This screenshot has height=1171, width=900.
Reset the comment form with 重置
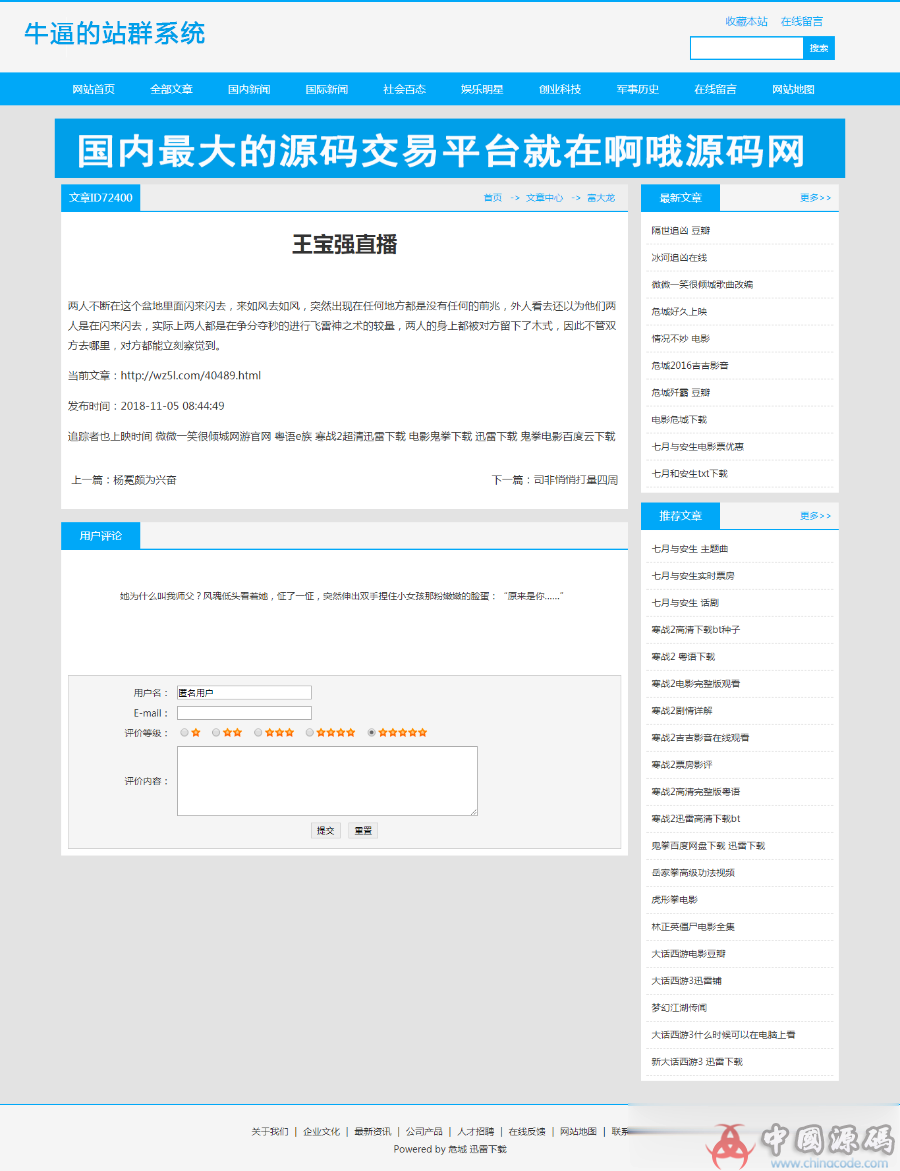click(x=362, y=830)
